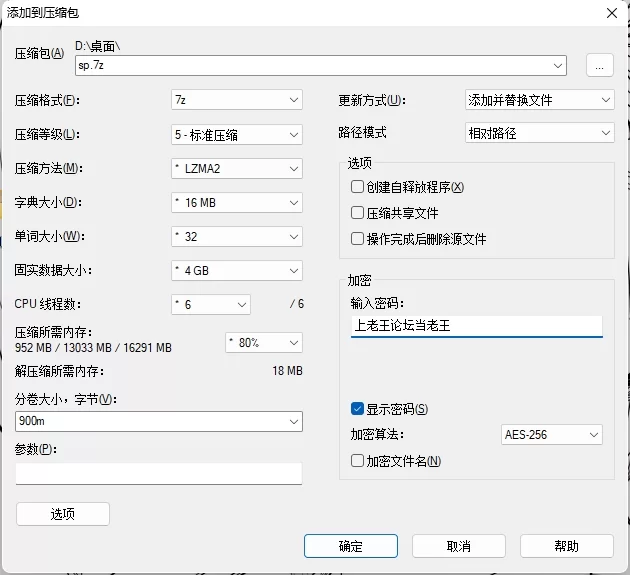The width and height of the screenshot is (630, 575).
Task: Expand the 16 MB dictionary size dropdown
Action: [236, 202]
